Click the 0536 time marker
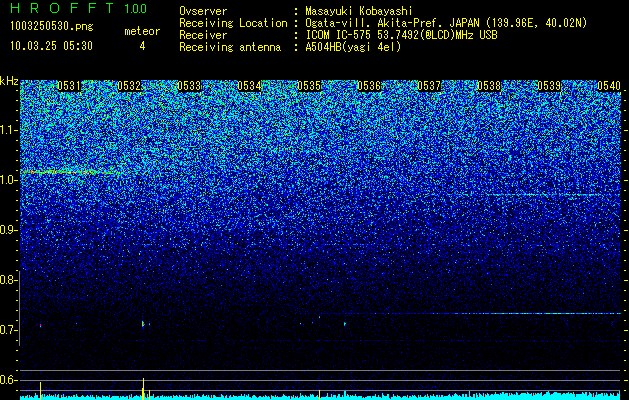Screen dimensions: 629x400 pos(369,86)
